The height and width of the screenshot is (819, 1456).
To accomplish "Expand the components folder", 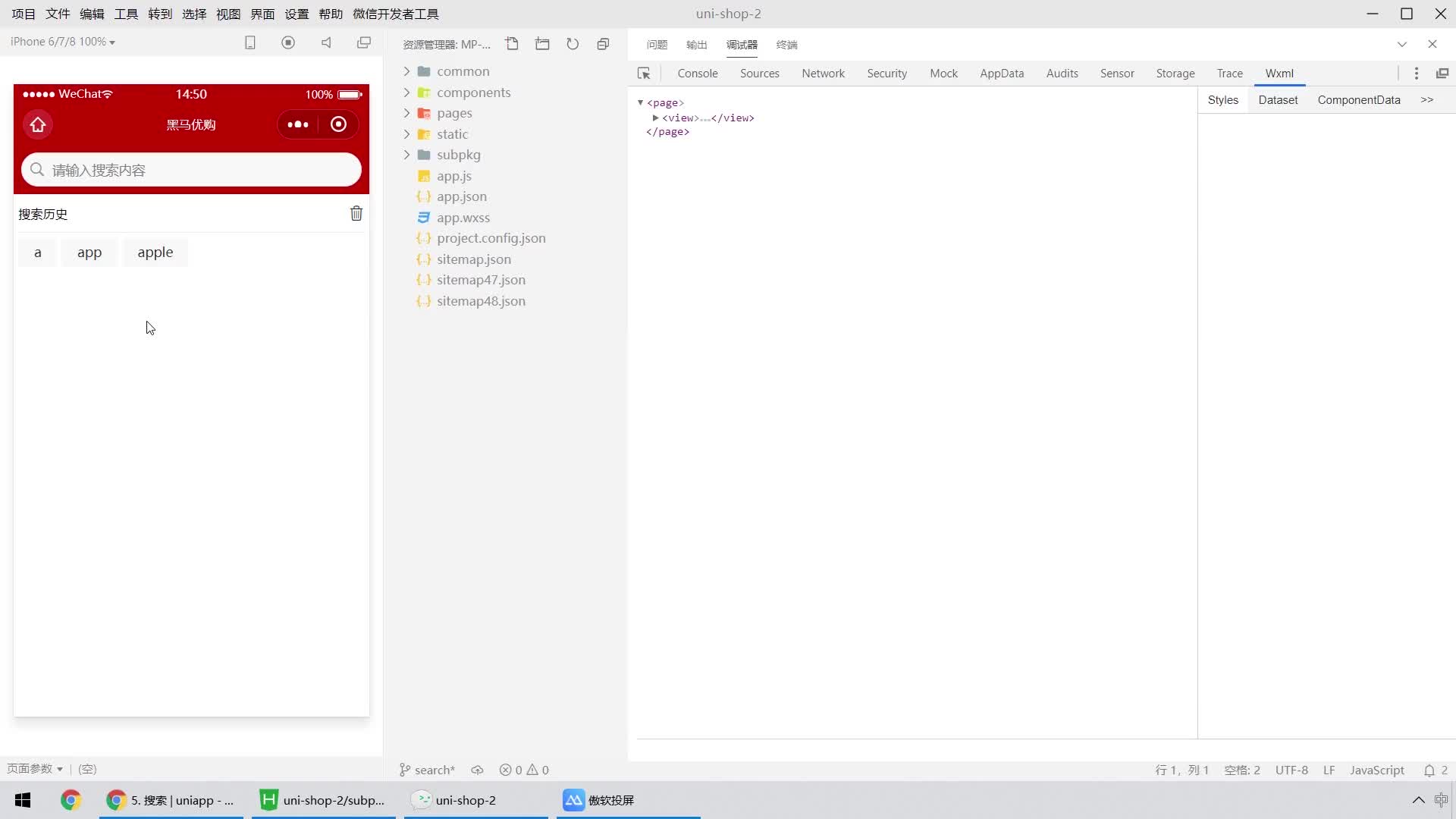I will tap(406, 93).
